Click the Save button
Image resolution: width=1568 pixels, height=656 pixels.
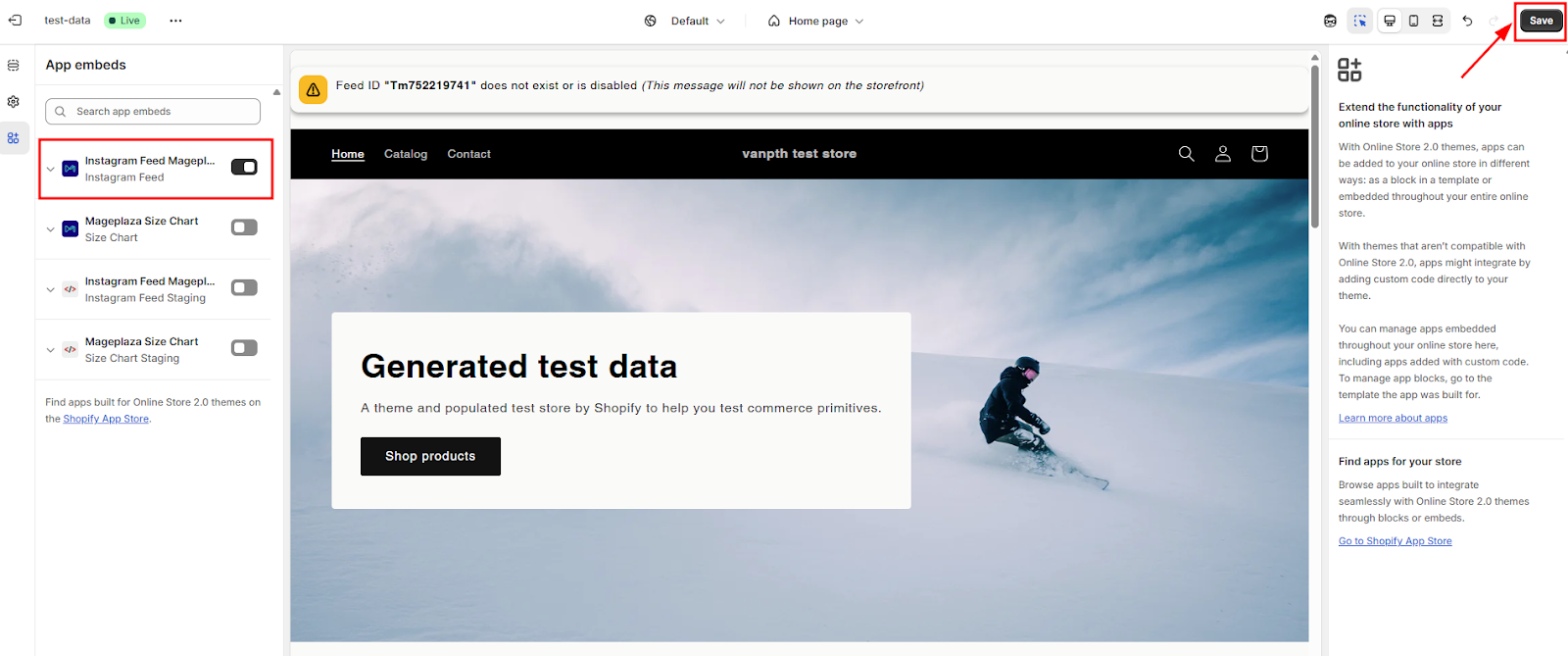(x=1541, y=21)
